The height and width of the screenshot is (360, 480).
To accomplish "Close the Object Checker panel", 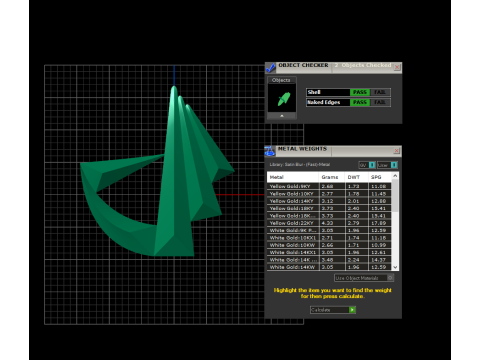I will click(x=397, y=67).
